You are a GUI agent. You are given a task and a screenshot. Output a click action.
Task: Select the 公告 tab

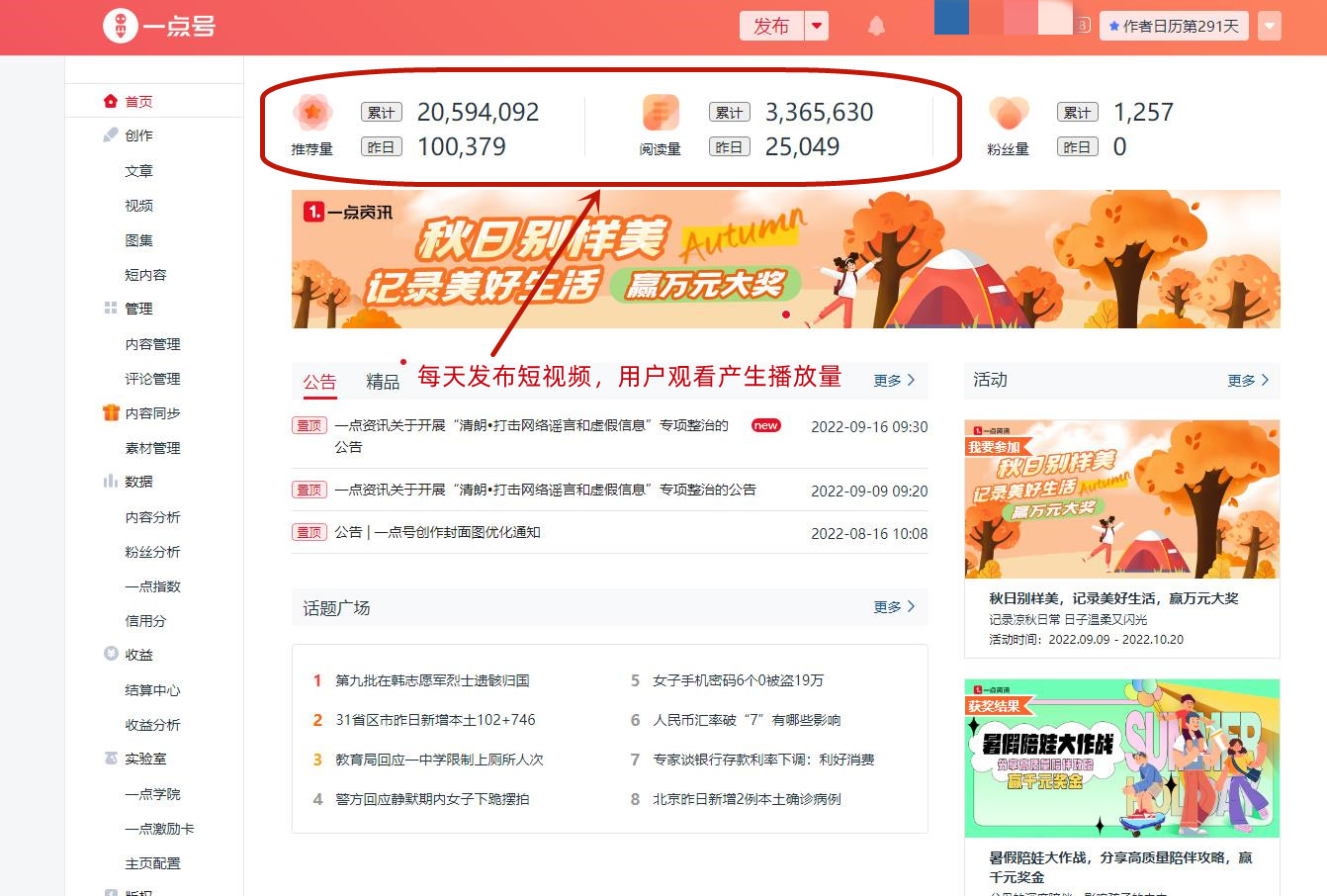coord(319,380)
